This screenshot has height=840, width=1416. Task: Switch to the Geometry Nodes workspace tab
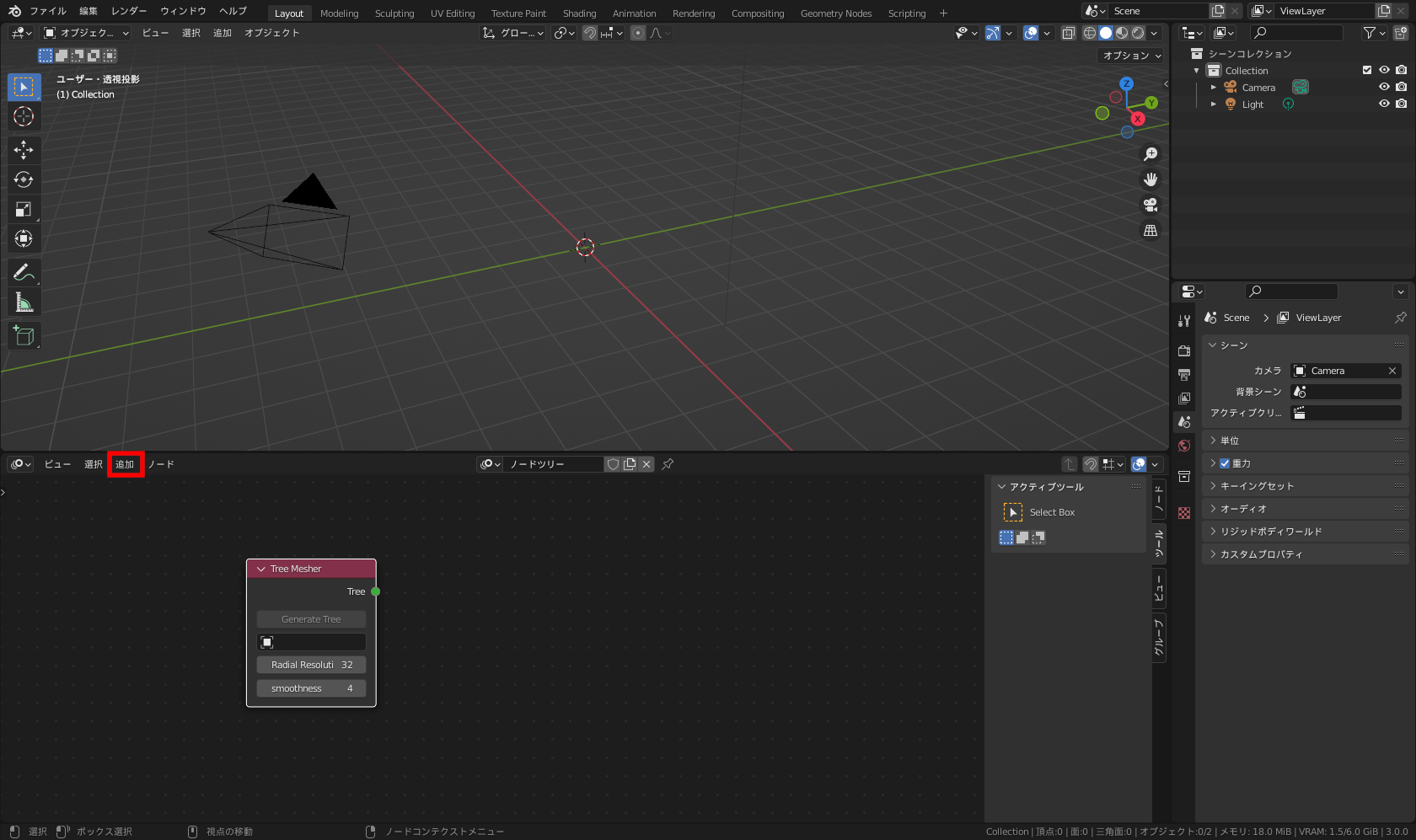pyautogui.click(x=836, y=13)
